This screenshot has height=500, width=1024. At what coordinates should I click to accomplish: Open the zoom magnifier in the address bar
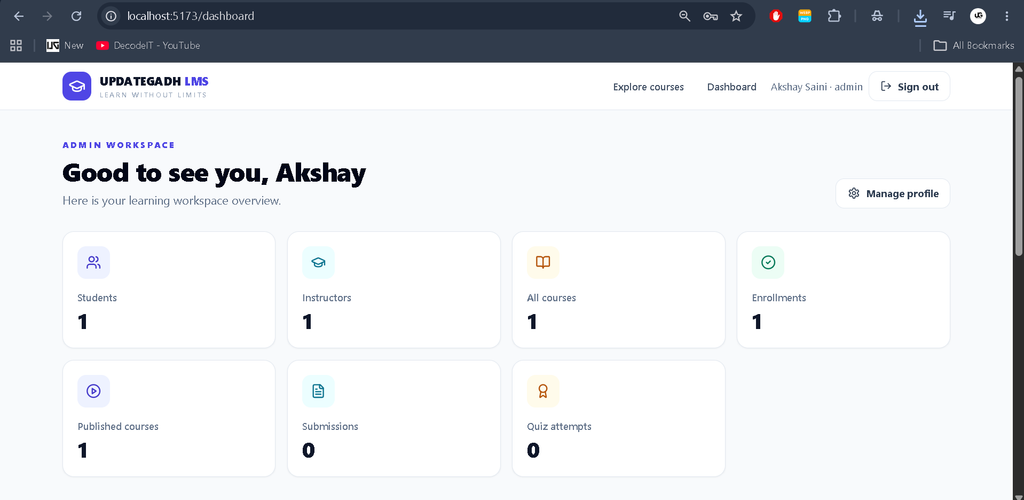click(x=684, y=16)
